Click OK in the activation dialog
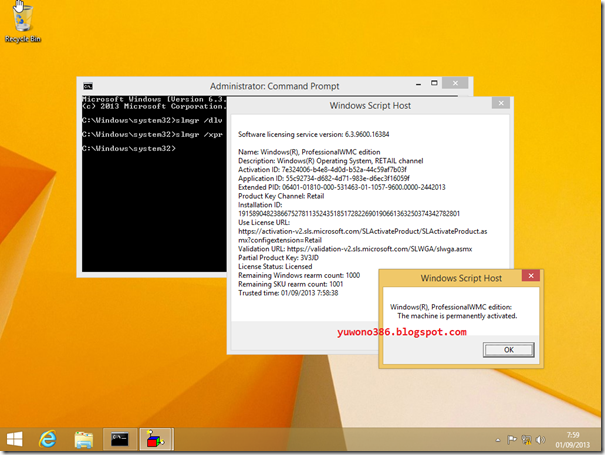Screen dimensions: 605x455 (x=509, y=350)
